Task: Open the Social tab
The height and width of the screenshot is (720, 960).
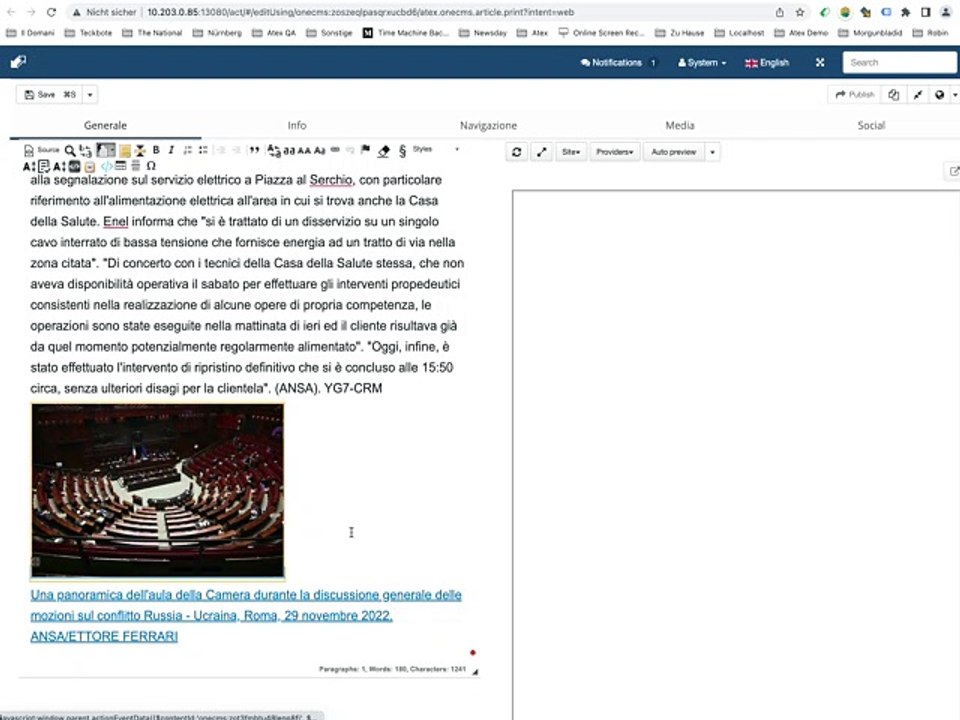Action: click(x=871, y=126)
